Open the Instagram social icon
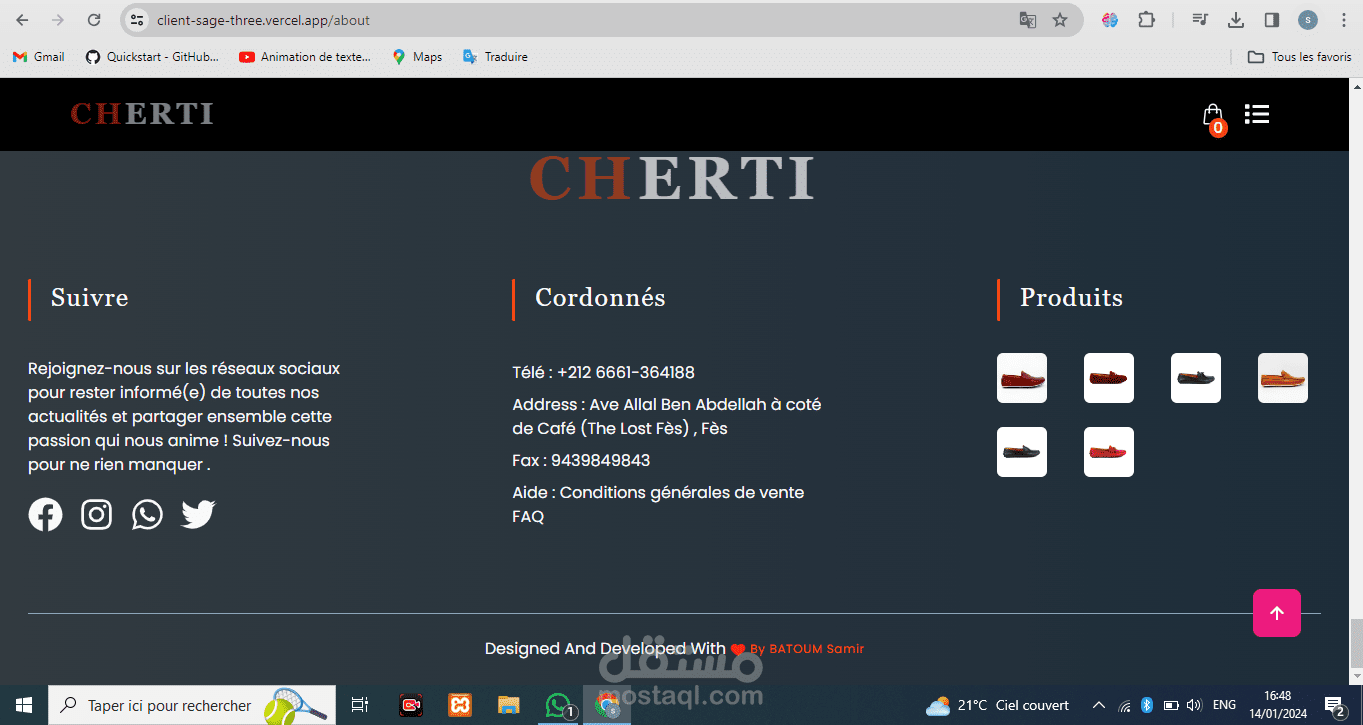The height and width of the screenshot is (725, 1363). pyautogui.click(x=96, y=514)
